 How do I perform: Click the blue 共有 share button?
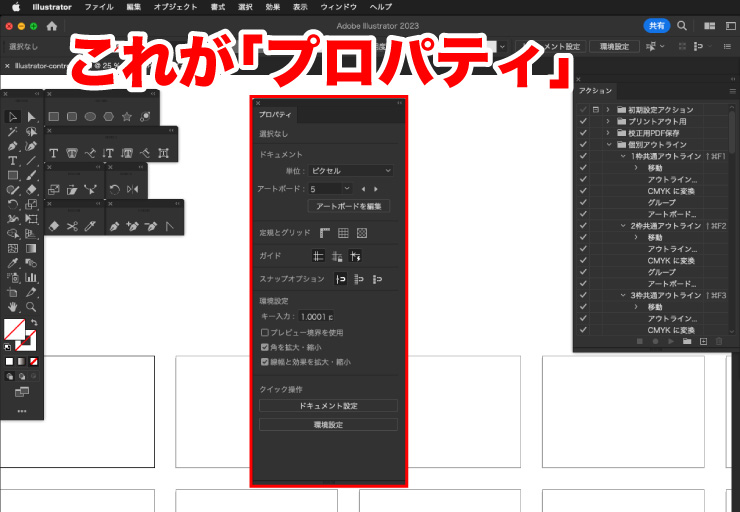656,26
